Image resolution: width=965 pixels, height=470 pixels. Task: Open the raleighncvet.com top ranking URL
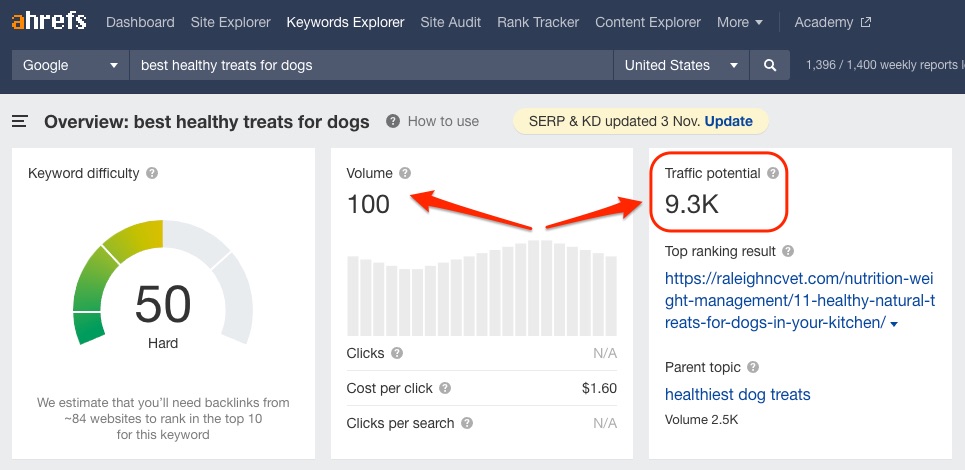coord(800,300)
